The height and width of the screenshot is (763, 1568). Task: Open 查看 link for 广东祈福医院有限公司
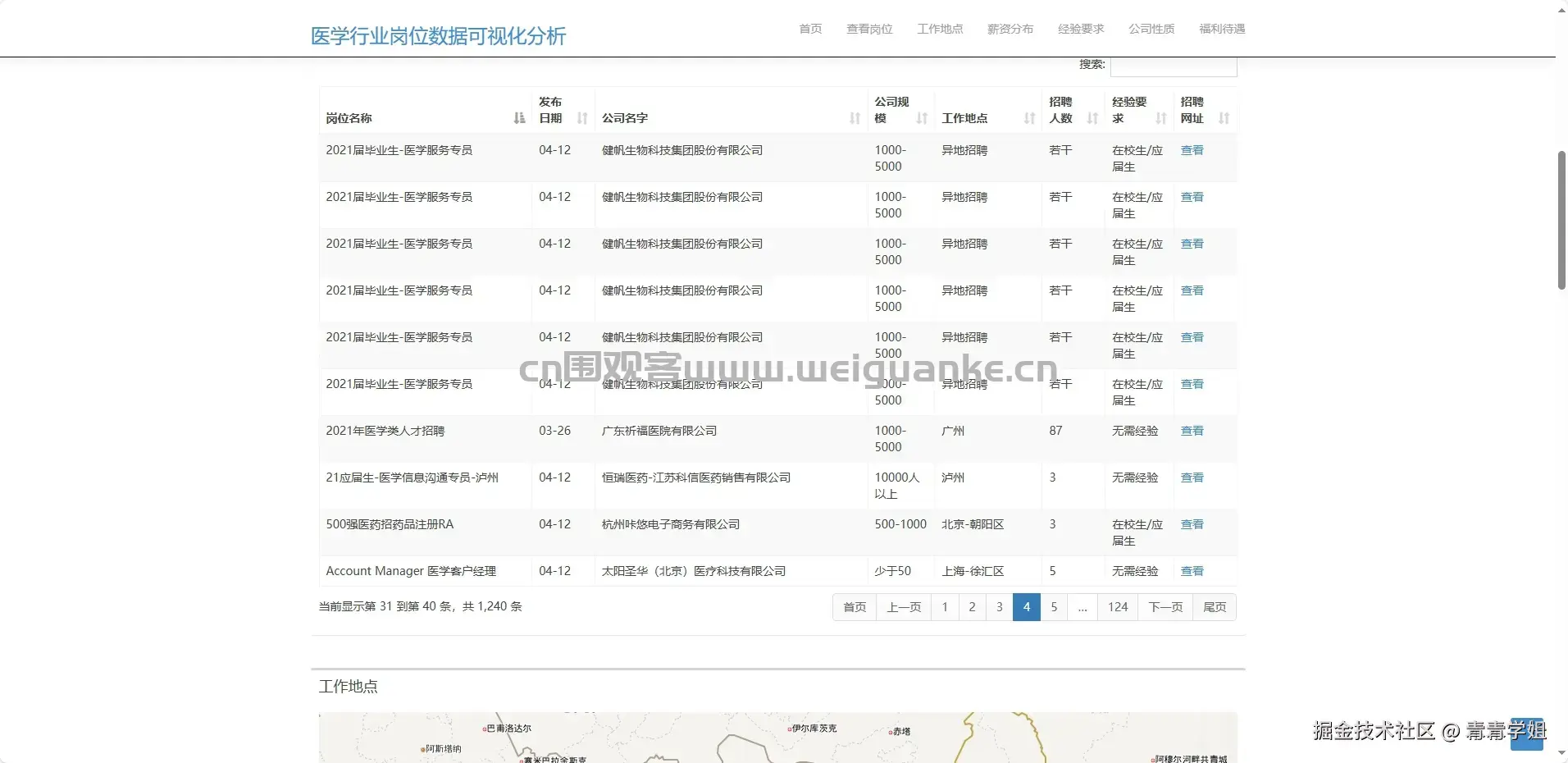[1192, 431]
